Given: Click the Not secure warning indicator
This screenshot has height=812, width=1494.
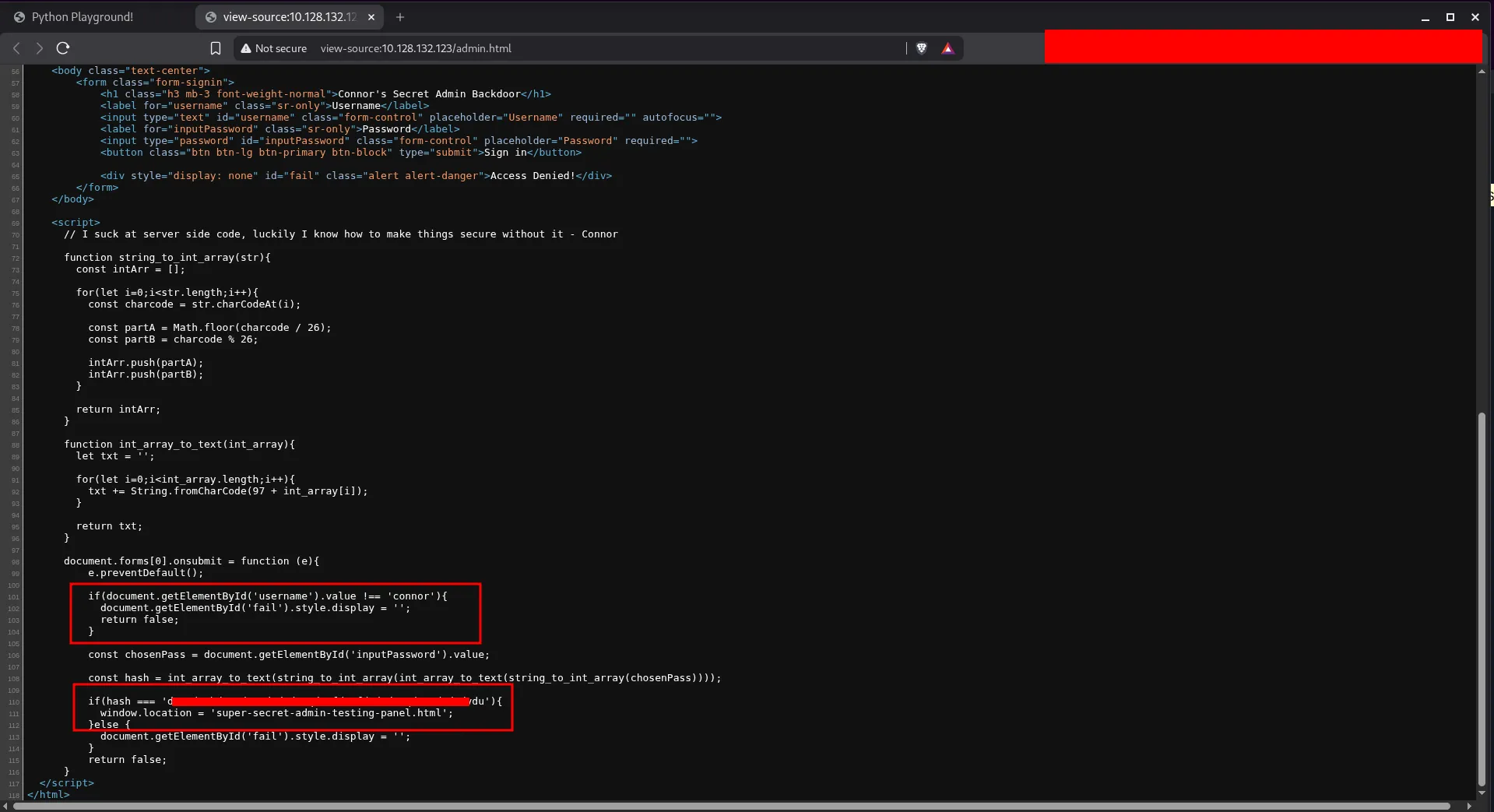Looking at the screenshot, I should pyautogui.click(x=273, y=48).
